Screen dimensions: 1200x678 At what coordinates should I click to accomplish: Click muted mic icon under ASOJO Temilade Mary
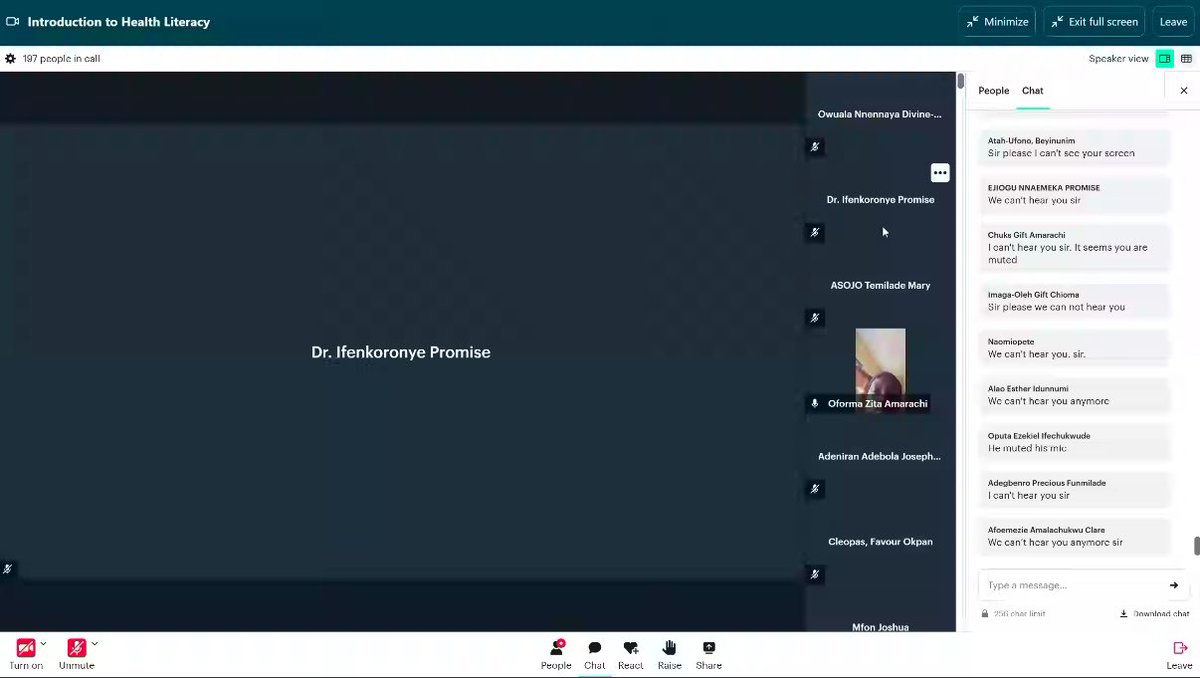pos(815,318)
